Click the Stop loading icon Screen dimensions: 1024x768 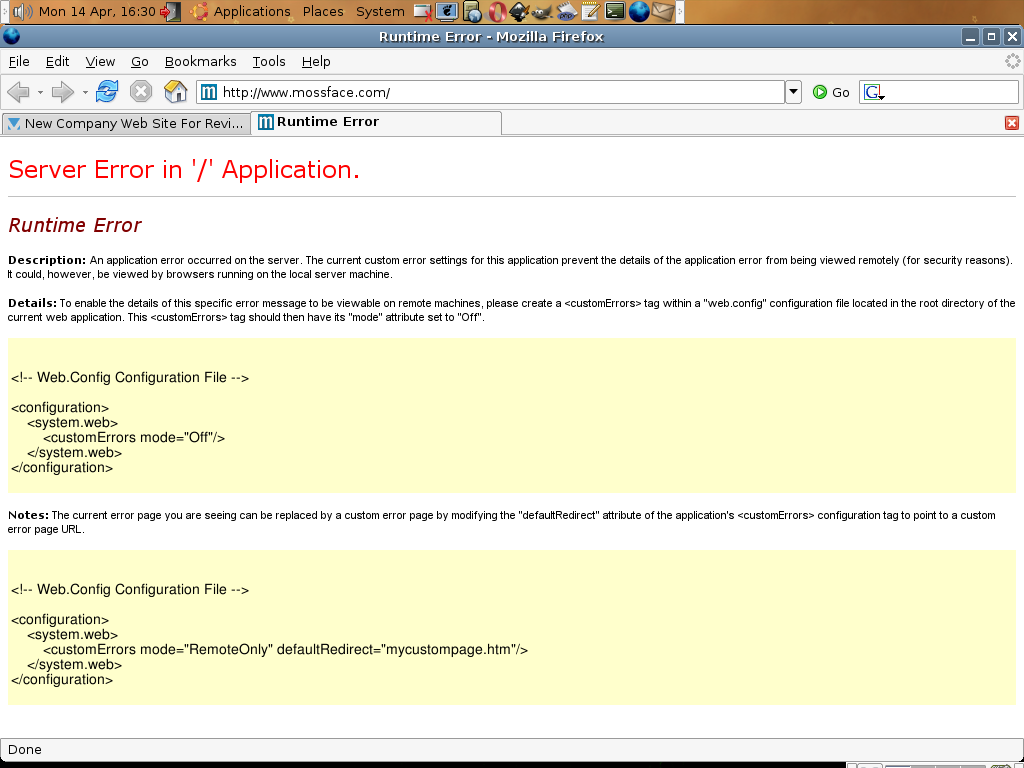pos(140,91)
